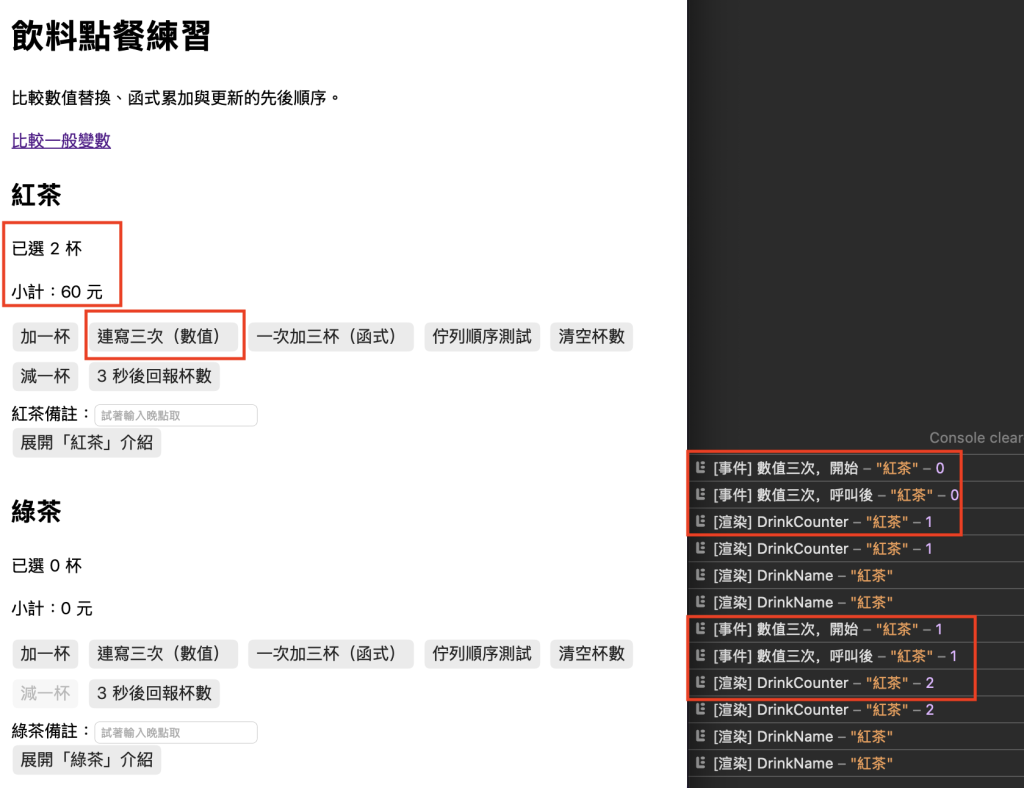Focus the 綠茶備註 input field

coord(176,733)
